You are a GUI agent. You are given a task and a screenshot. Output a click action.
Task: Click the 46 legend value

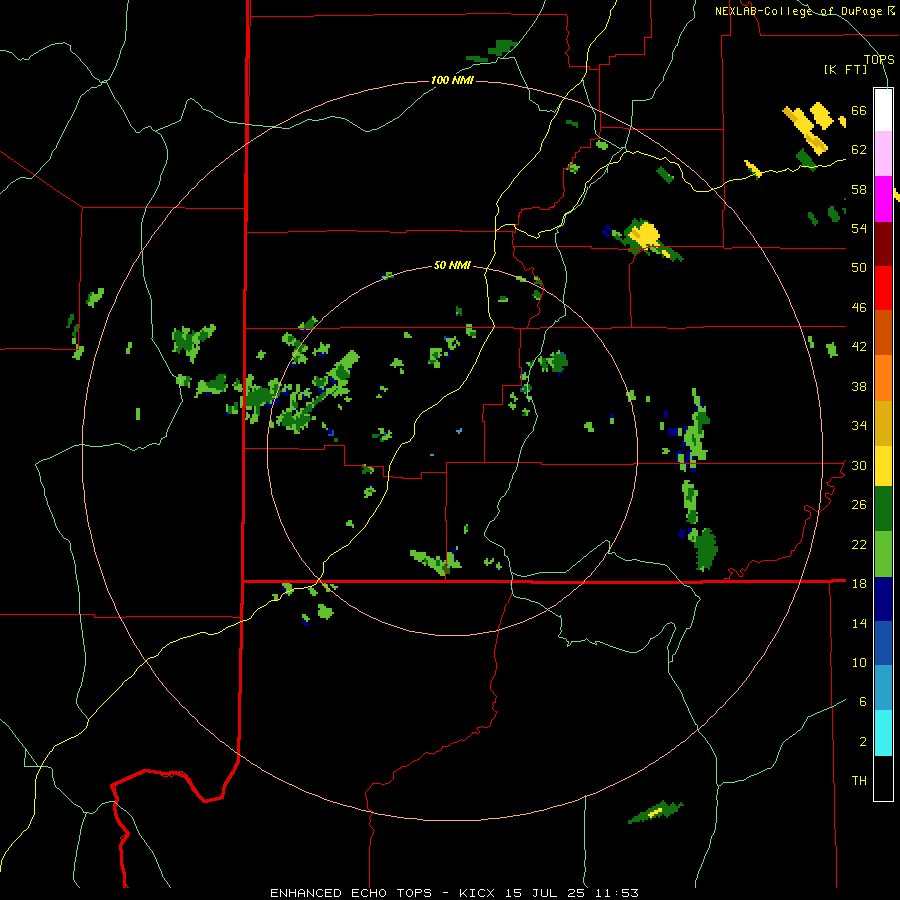pos(859,308)
